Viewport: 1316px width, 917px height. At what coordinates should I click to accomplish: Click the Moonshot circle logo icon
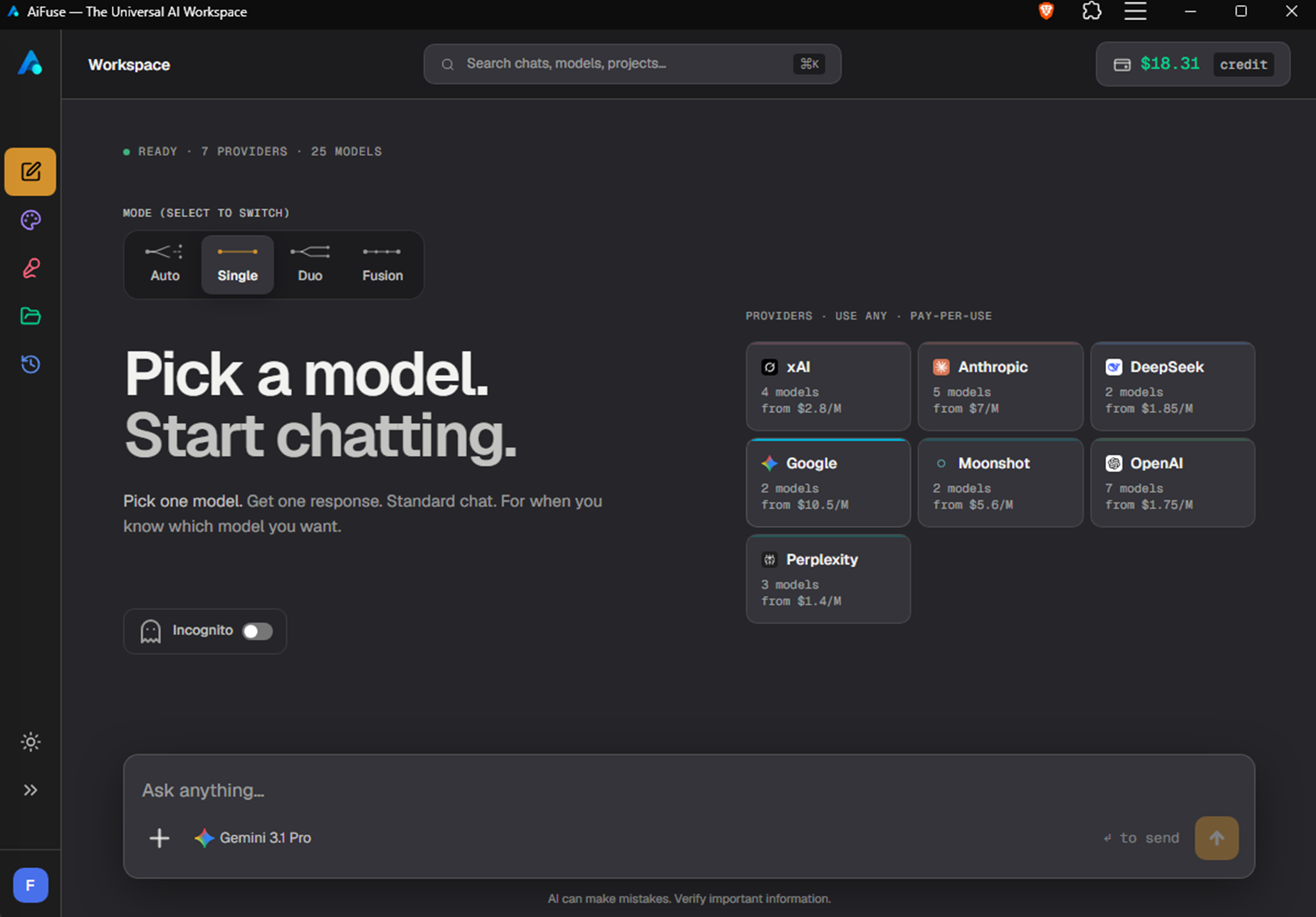coord(941,463)
